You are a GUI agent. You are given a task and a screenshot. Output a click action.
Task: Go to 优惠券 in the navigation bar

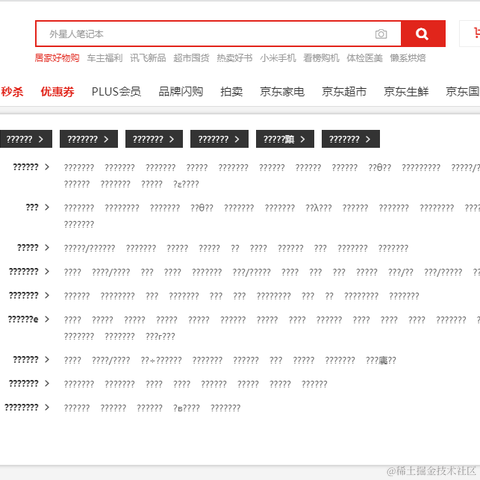pyautogui.click(x=57, y=92)
